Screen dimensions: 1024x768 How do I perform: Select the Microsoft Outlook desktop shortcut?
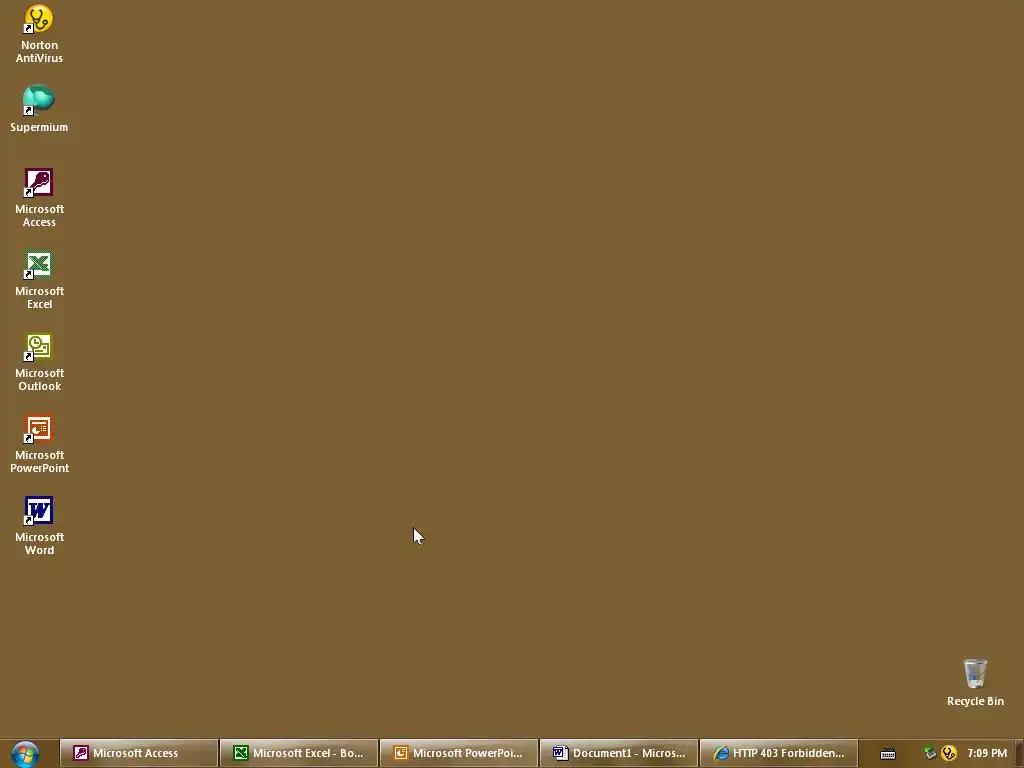[39, 362]
